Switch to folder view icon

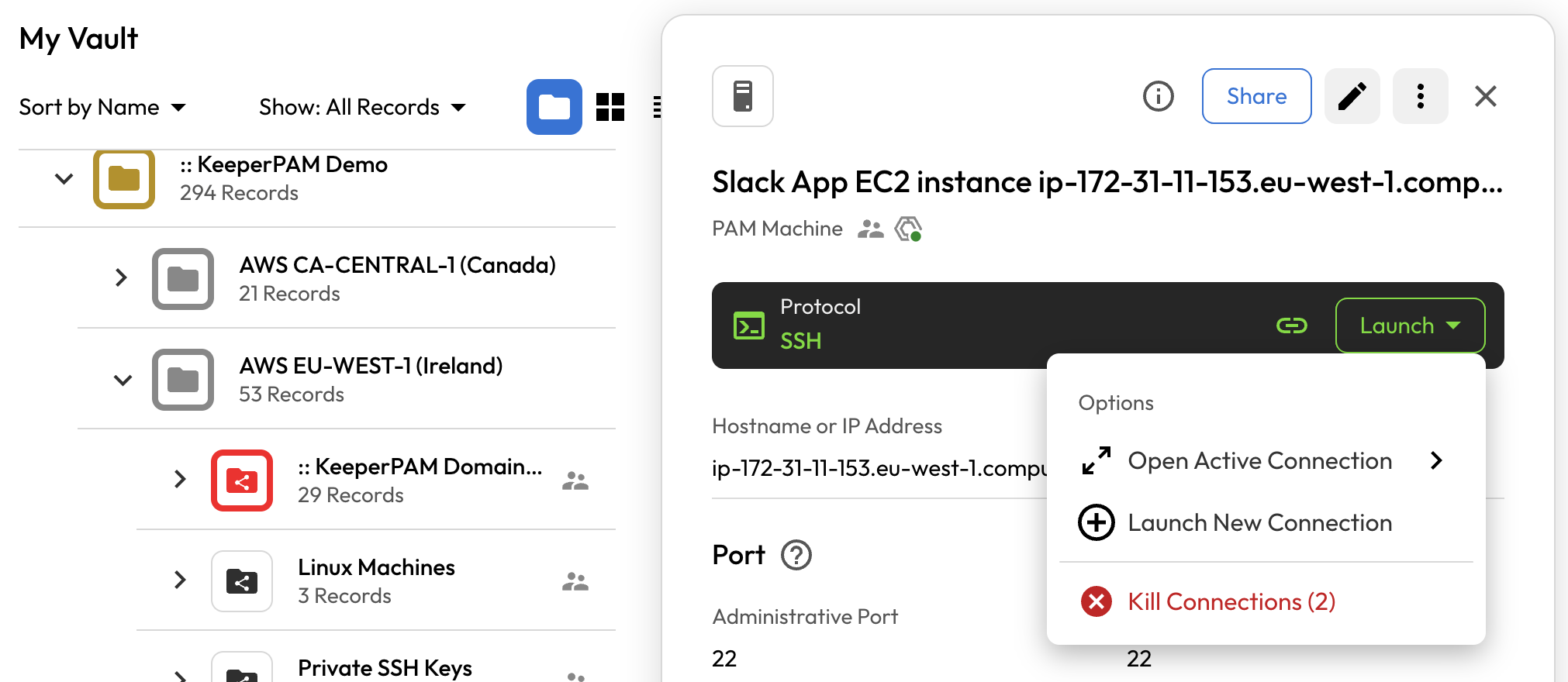(554, 107)
